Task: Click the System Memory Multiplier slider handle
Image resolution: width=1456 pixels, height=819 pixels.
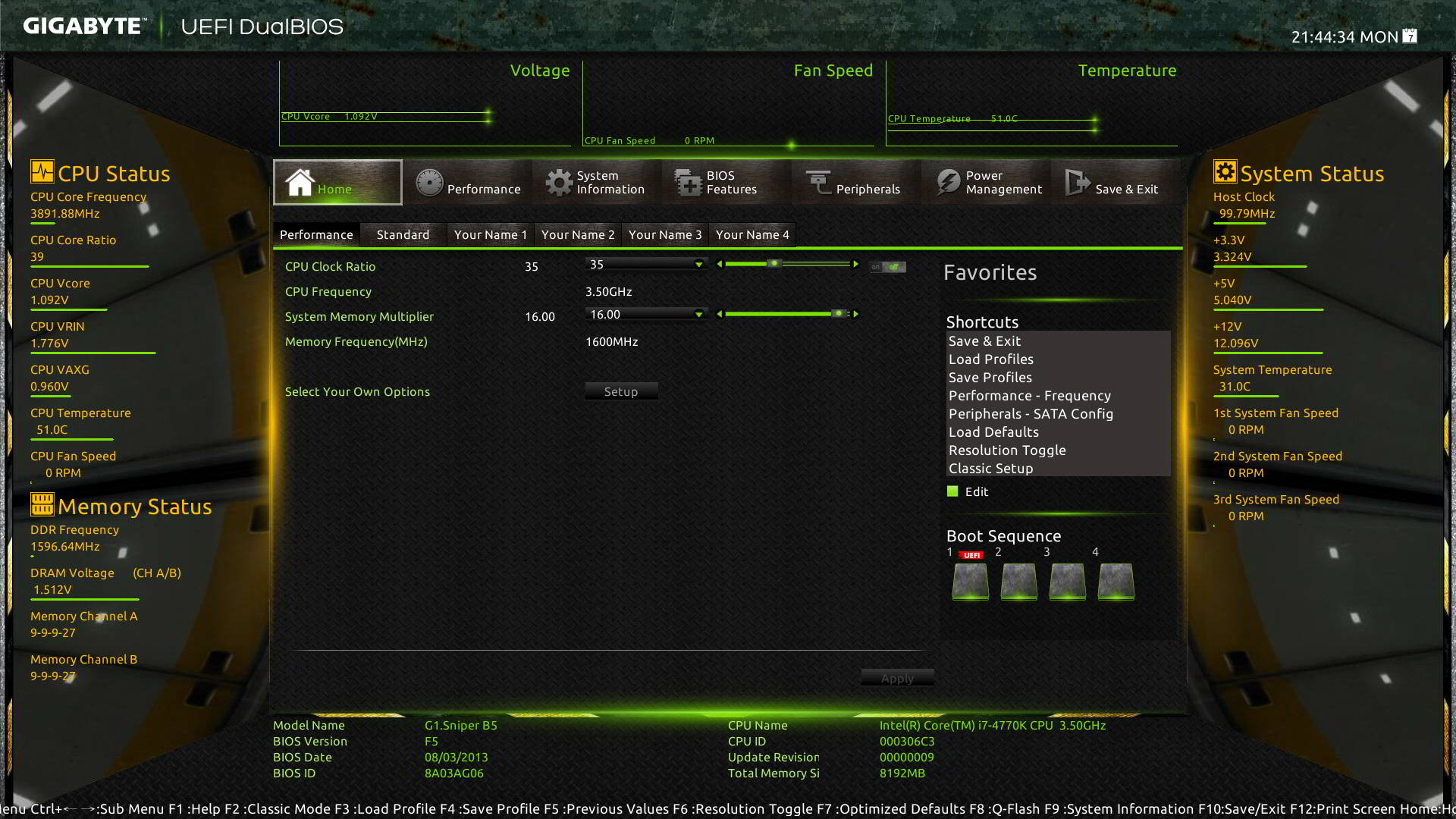Action: [x=838, y=314]
